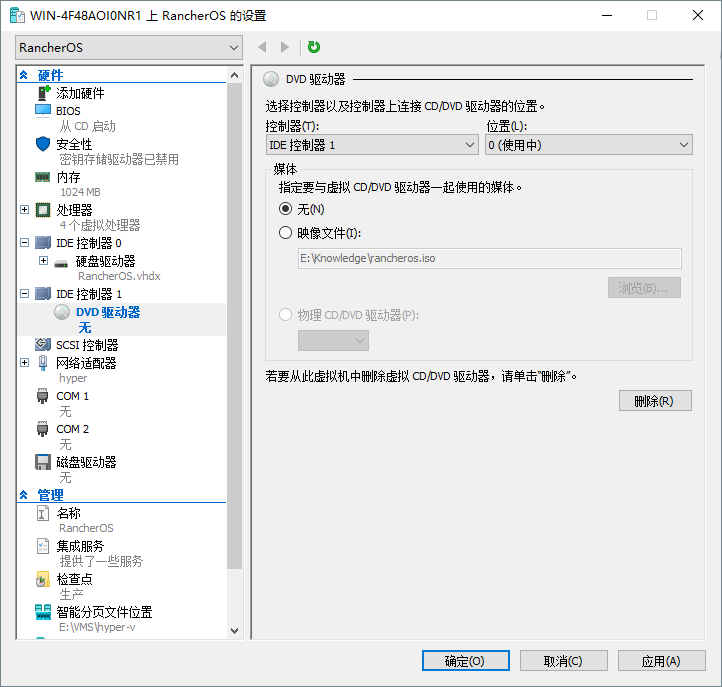Click the hard drive (硬盘驱动器) icon
This screenshot has height=687, width=722.
(61, 263)
